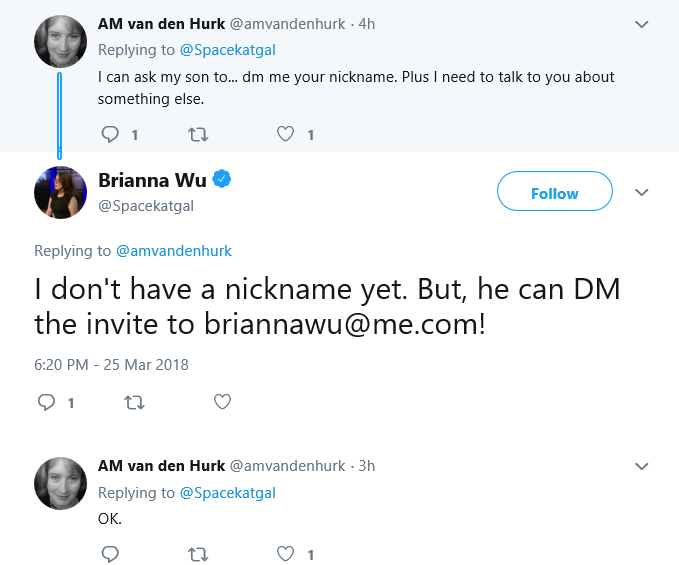Screen dimensions: 679x565
Task: Follow Brianna Wu
Action: point(555,191)
